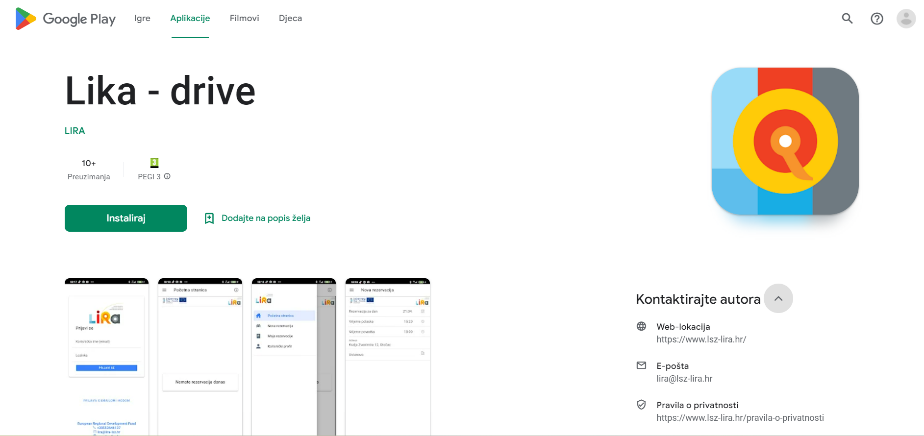924x436 pixels.
Task: Select the Aplikacije tab
Action: click(x=190, y=18)
